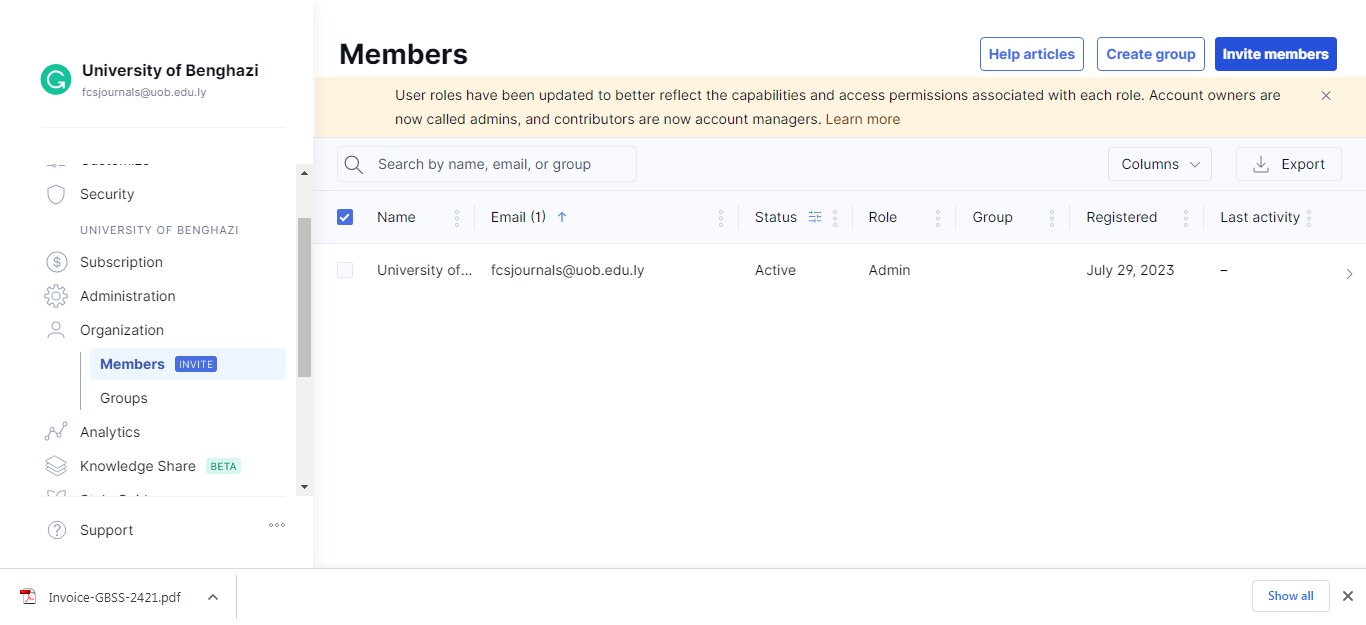1366x625 pixels.
Task: Go to Groups in the sidebar
Action: tap(124, 398)
